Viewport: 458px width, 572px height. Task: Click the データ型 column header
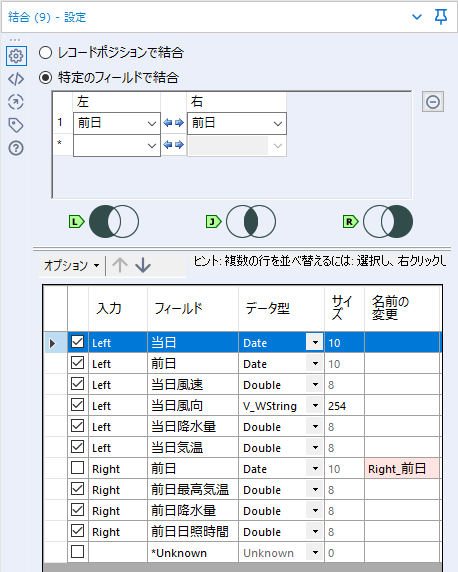pyautogui.click(x=281, y=309)
